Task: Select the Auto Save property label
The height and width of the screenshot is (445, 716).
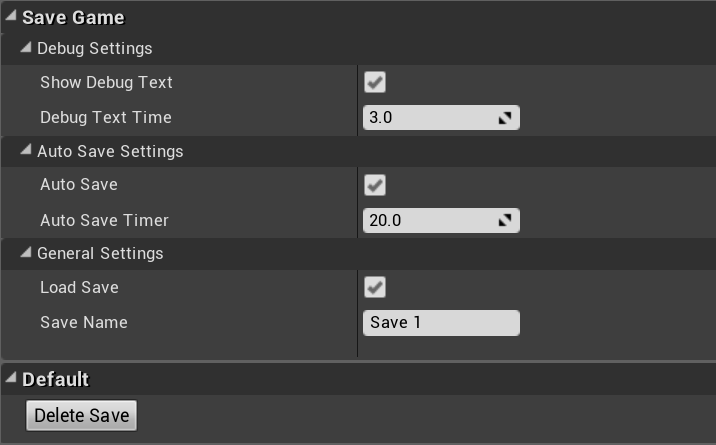Action: [x=78, y=185]
